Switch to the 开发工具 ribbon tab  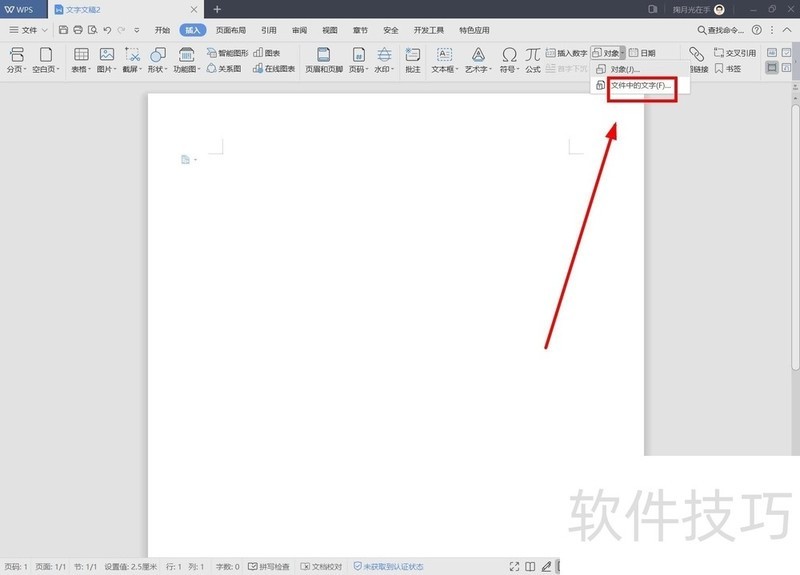[x=429, y=30]
